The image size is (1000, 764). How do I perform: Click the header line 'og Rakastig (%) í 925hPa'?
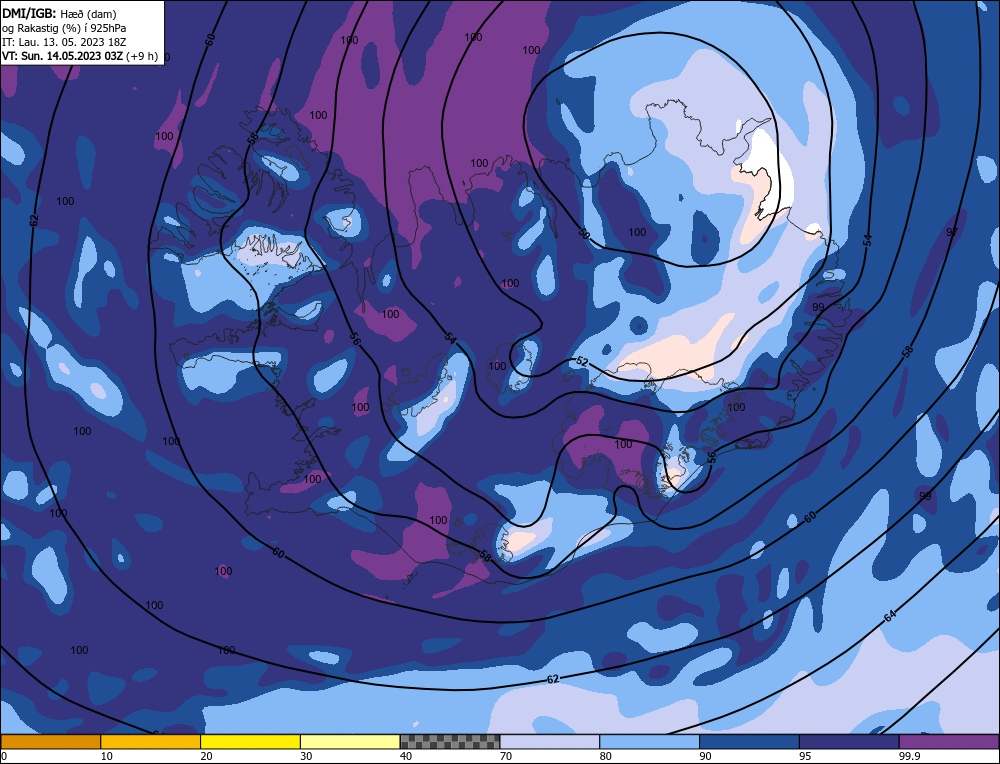[64, 28]
